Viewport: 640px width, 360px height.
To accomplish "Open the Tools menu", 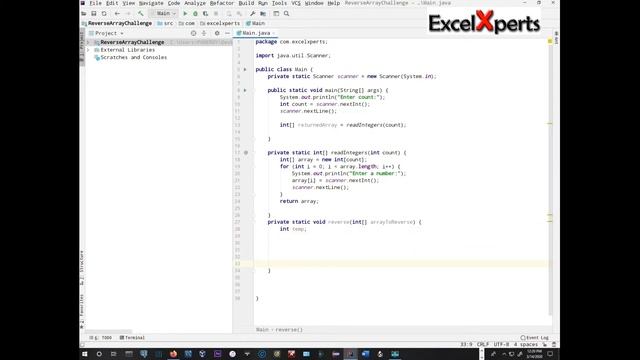I will (x=280, y=3).
